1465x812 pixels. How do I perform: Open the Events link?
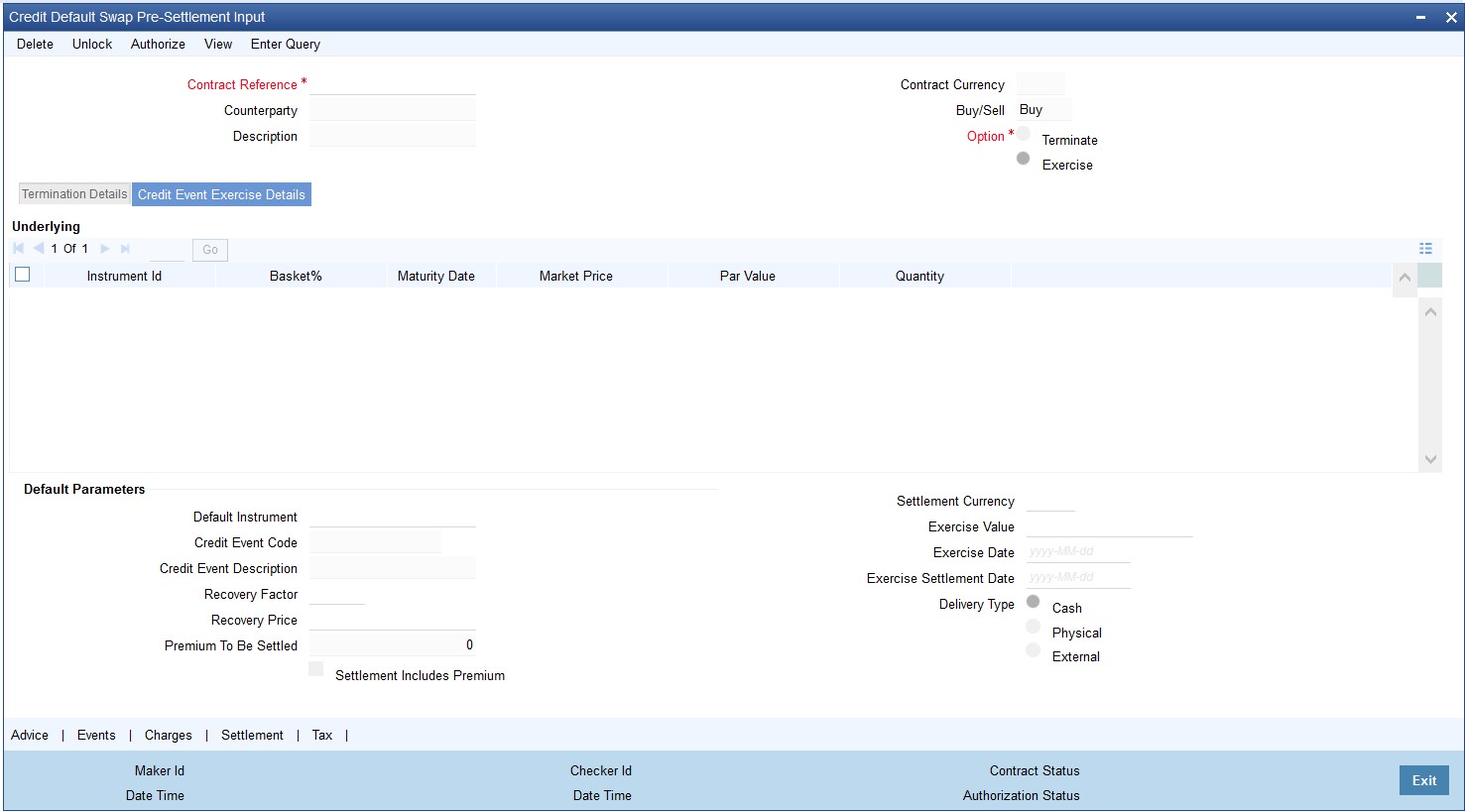point(96,735)
